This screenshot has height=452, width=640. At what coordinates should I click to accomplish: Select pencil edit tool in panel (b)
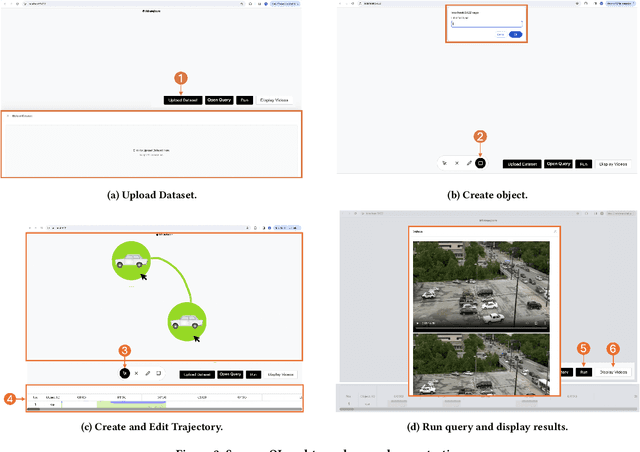tap(469, 162)
